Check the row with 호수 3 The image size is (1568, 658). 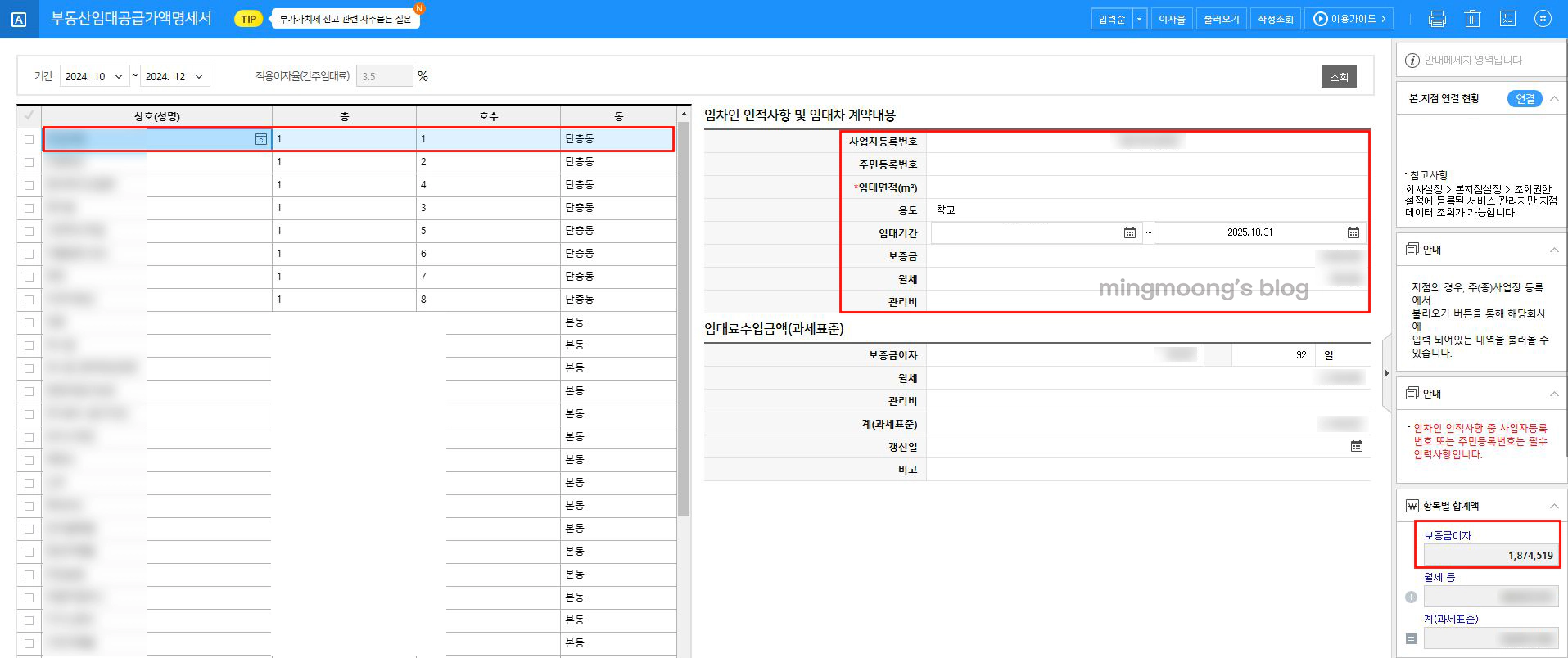tap(29, 208)
